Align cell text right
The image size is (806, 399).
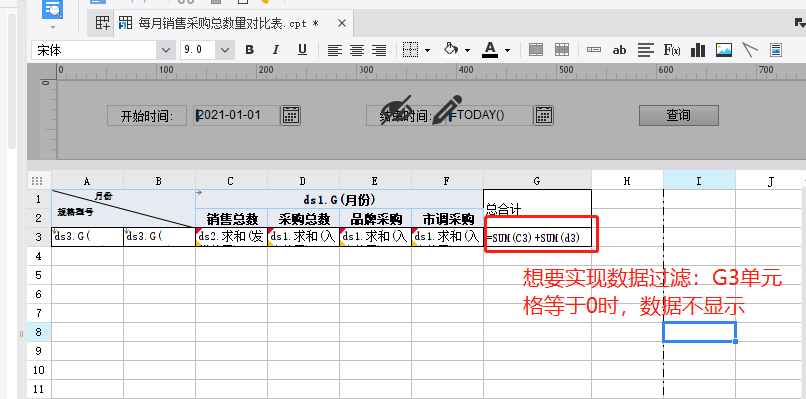click(x=379, y=50)
